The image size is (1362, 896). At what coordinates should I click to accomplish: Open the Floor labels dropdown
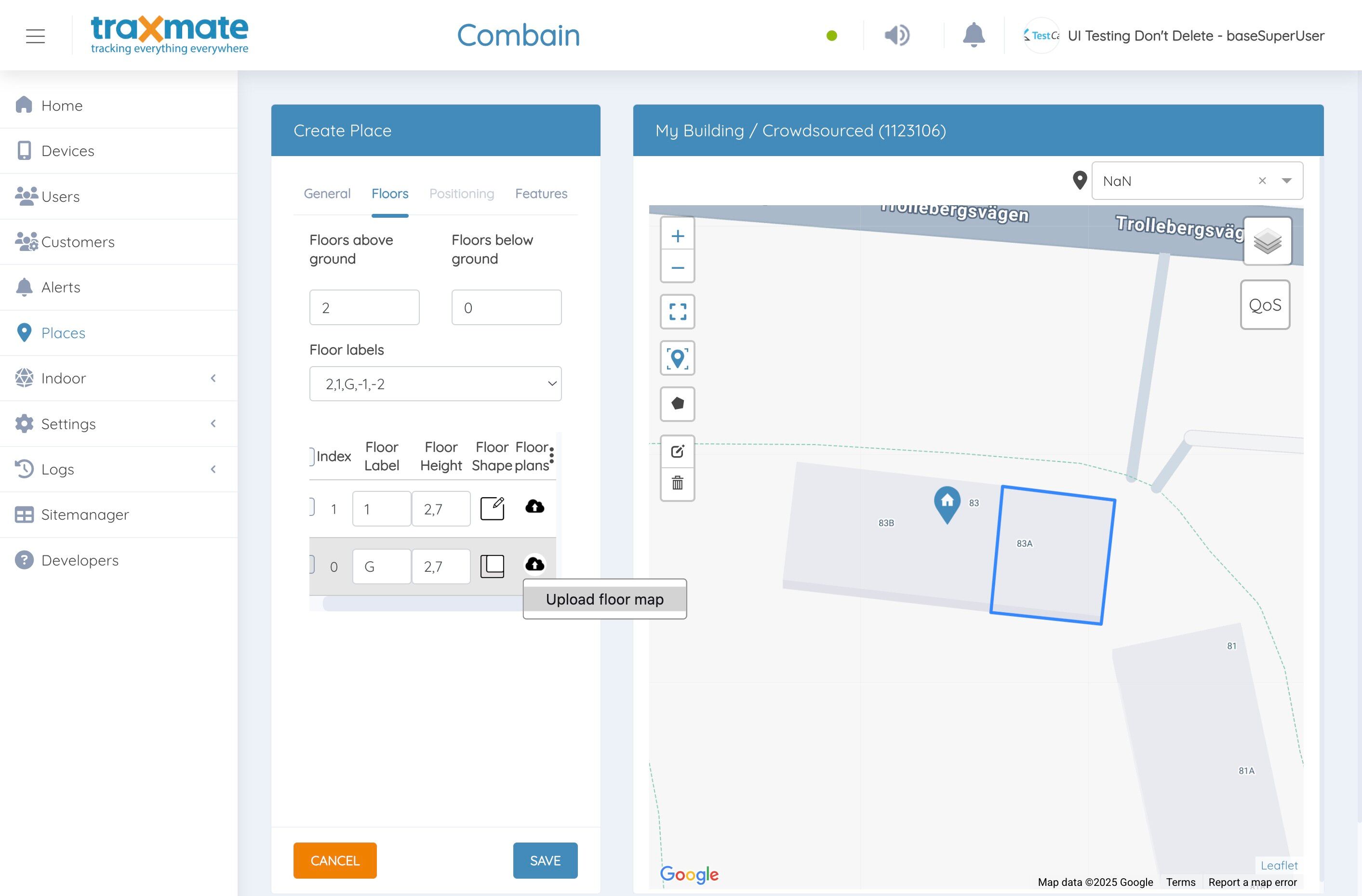point(435,384)
